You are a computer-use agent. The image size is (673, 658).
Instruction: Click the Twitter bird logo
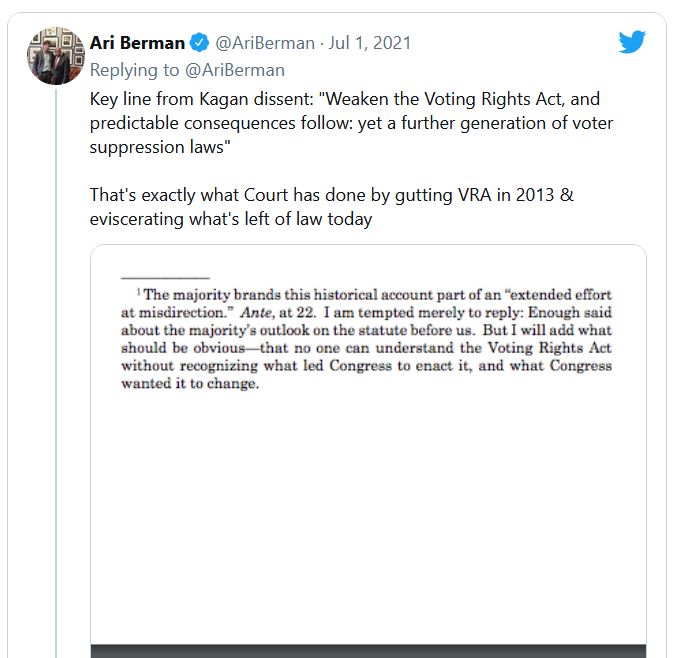point(632,42)
